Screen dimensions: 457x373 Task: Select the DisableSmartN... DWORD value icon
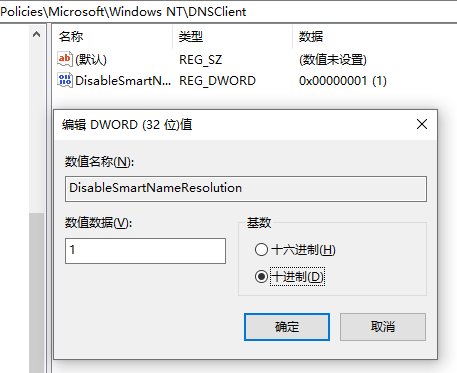(x=65, y=80)
